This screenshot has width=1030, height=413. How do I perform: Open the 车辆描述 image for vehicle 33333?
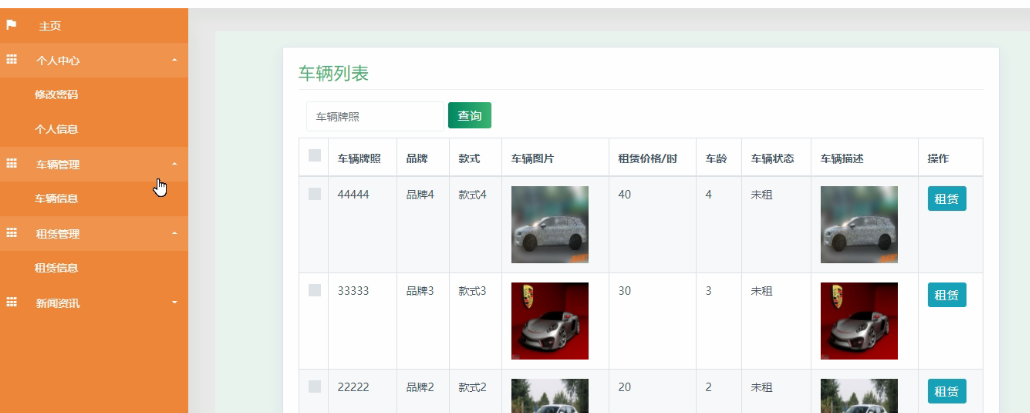(859, 321)
